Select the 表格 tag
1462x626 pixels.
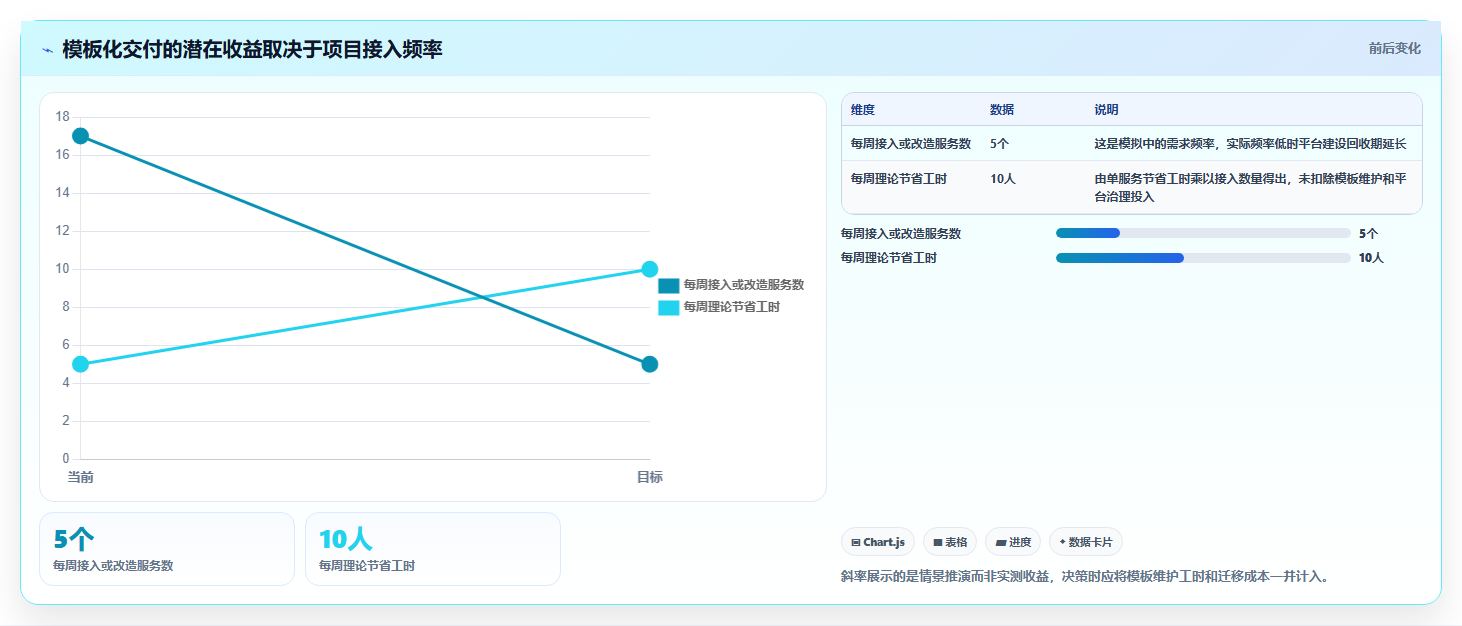[x=950, y=542]
